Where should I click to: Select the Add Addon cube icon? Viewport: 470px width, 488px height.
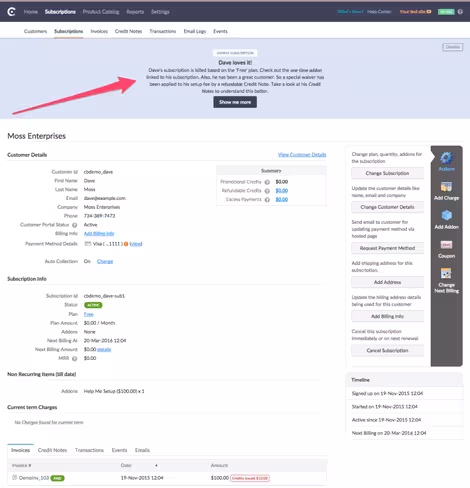pos(446,215)
